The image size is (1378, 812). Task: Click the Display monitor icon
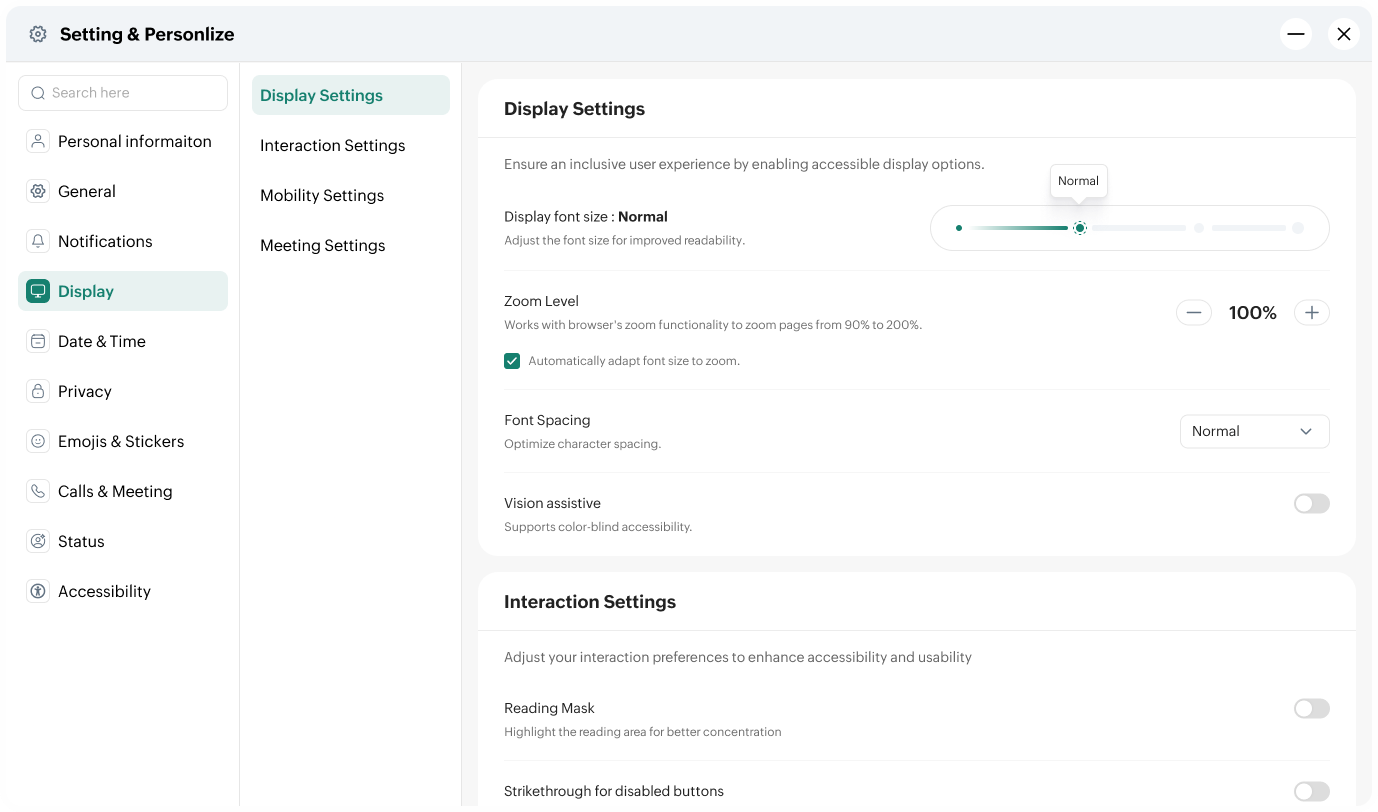(38, 291)
